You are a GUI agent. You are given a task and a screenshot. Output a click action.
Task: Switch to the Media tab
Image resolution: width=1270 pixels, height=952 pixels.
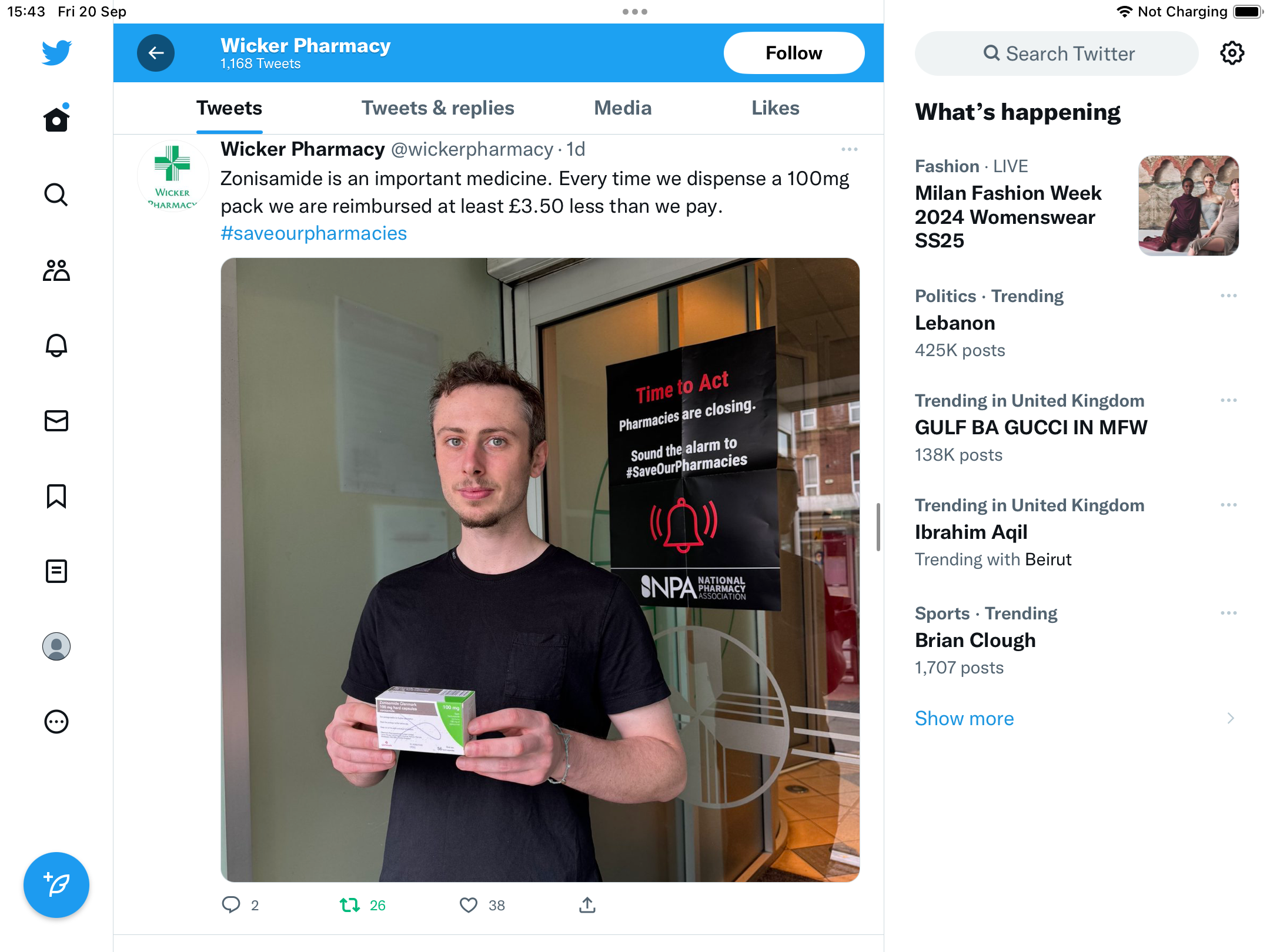click(623, 108)
